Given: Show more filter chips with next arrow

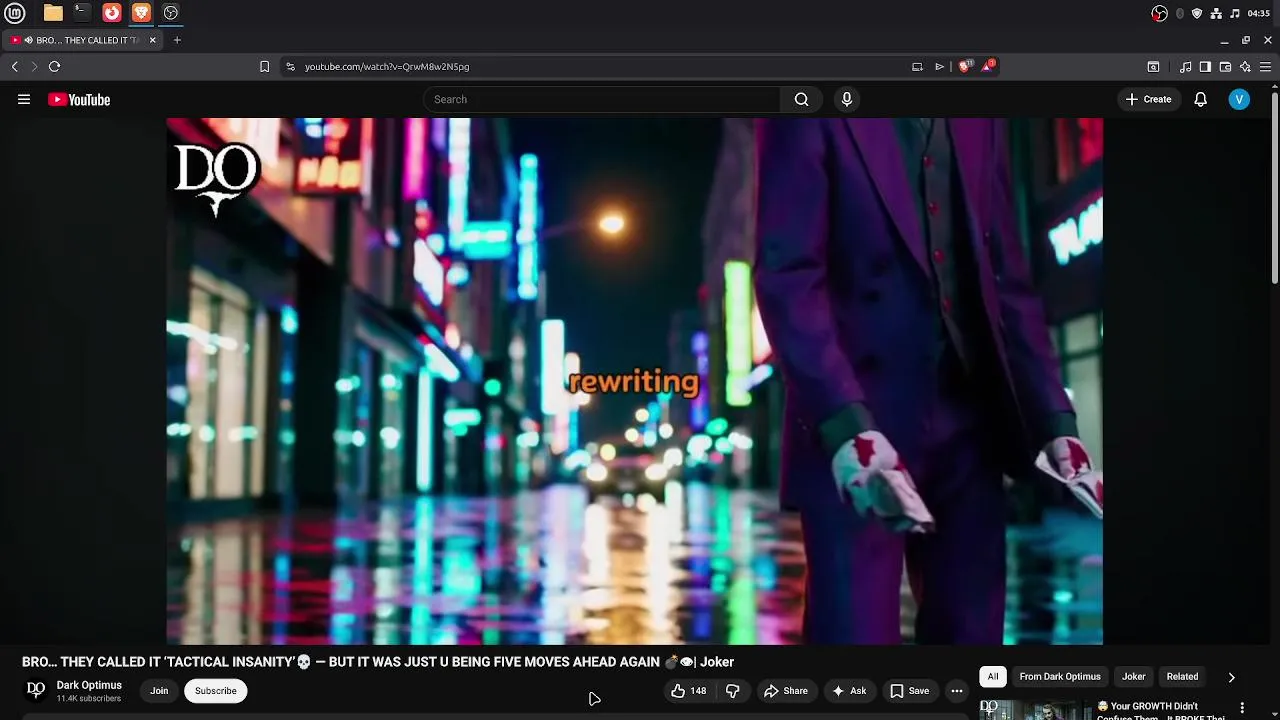Looking at the screenshot, I should (1231, 677).
